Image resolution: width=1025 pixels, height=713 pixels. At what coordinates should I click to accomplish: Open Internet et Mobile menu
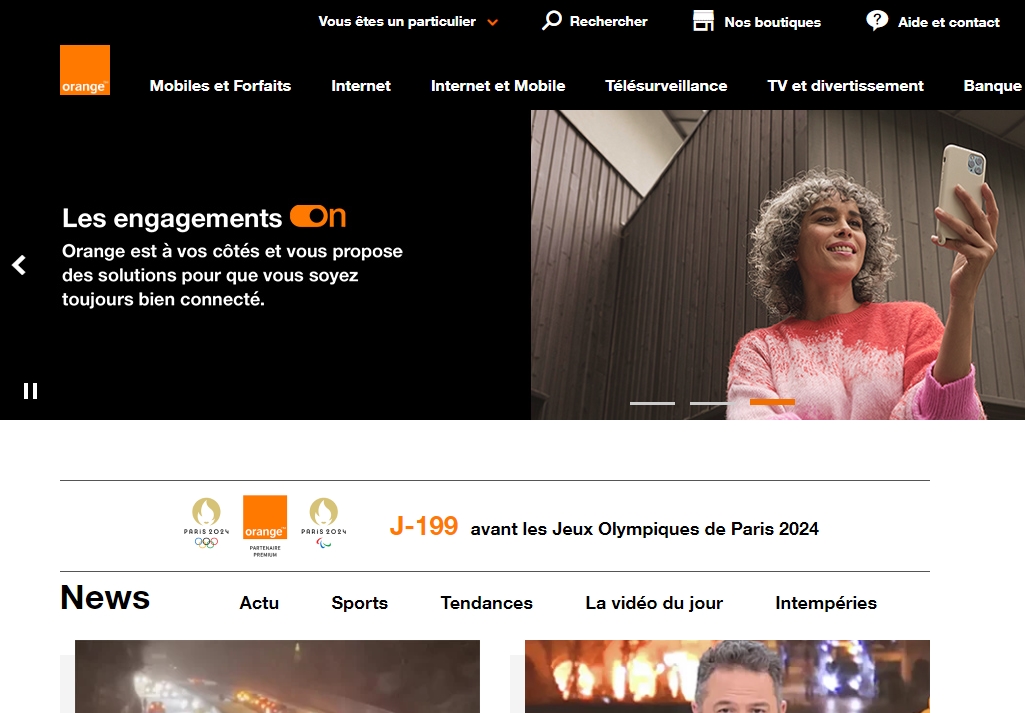click(498, 86)
